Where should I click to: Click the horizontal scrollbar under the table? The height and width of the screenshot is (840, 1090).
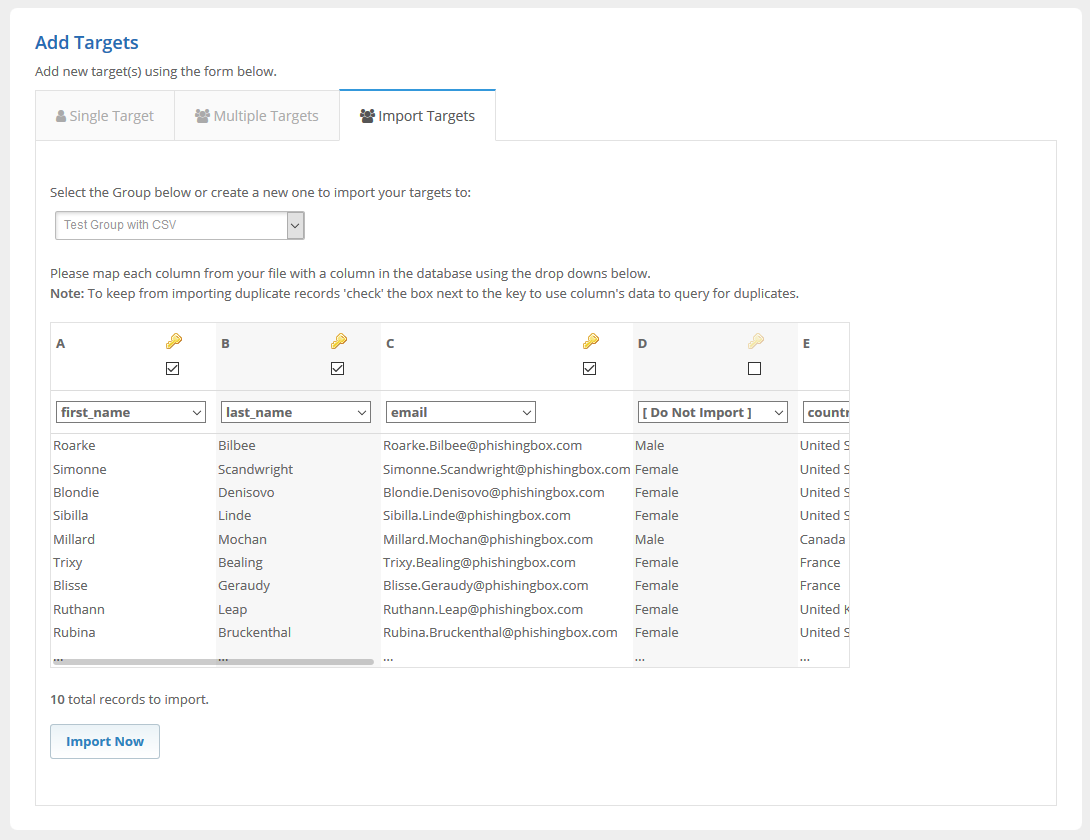[x=213, y=662]
